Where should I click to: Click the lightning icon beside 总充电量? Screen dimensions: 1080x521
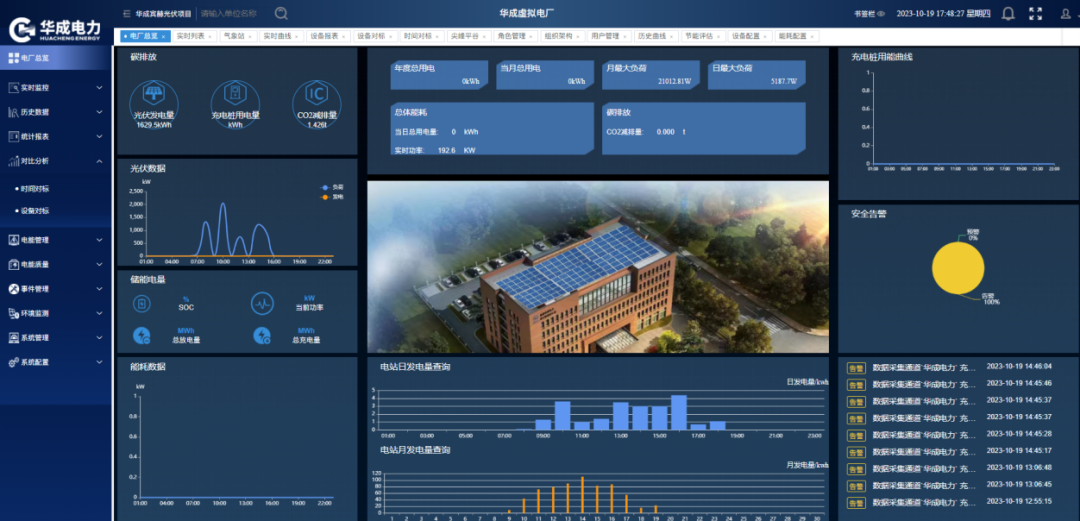click(262, 336)
